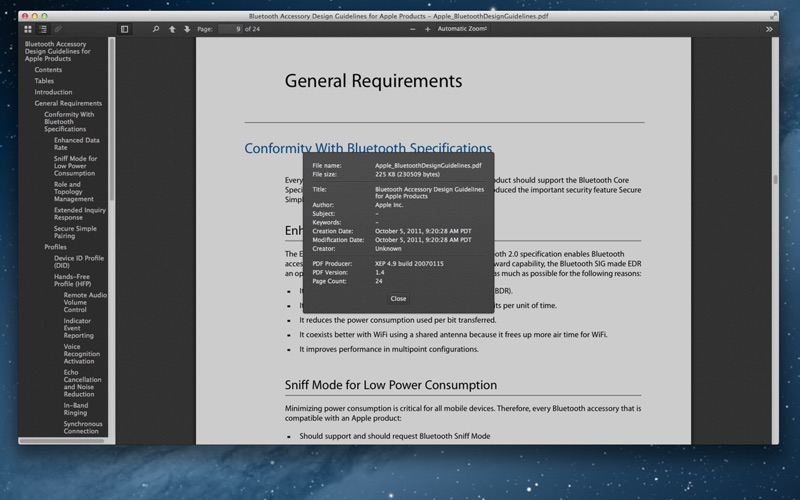This screenshot has height=500, width=800.
Task: Click the sidebar vertical scrollbar
Action: point(111,119)
